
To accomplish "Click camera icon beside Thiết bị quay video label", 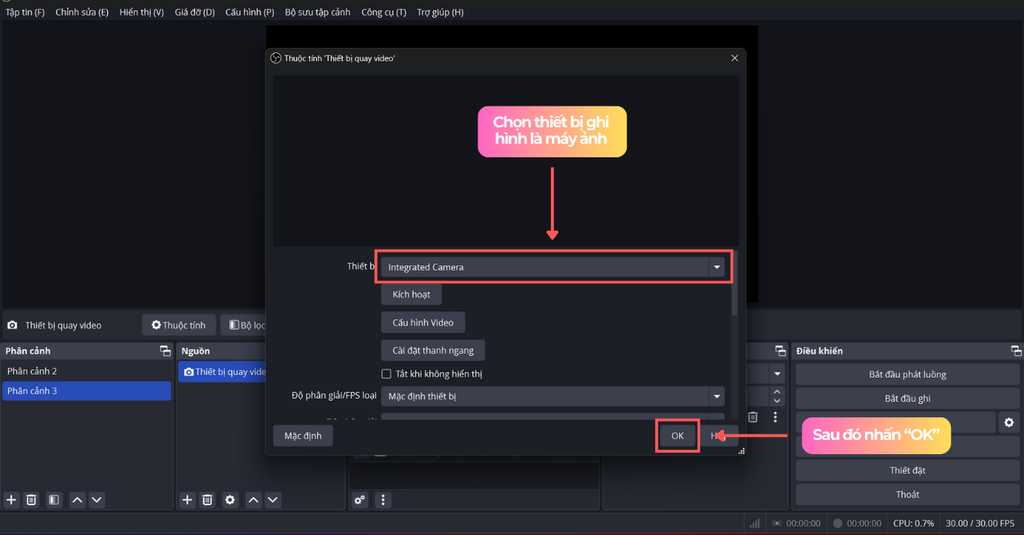I will pyautogui.click(x=12, y=325).
